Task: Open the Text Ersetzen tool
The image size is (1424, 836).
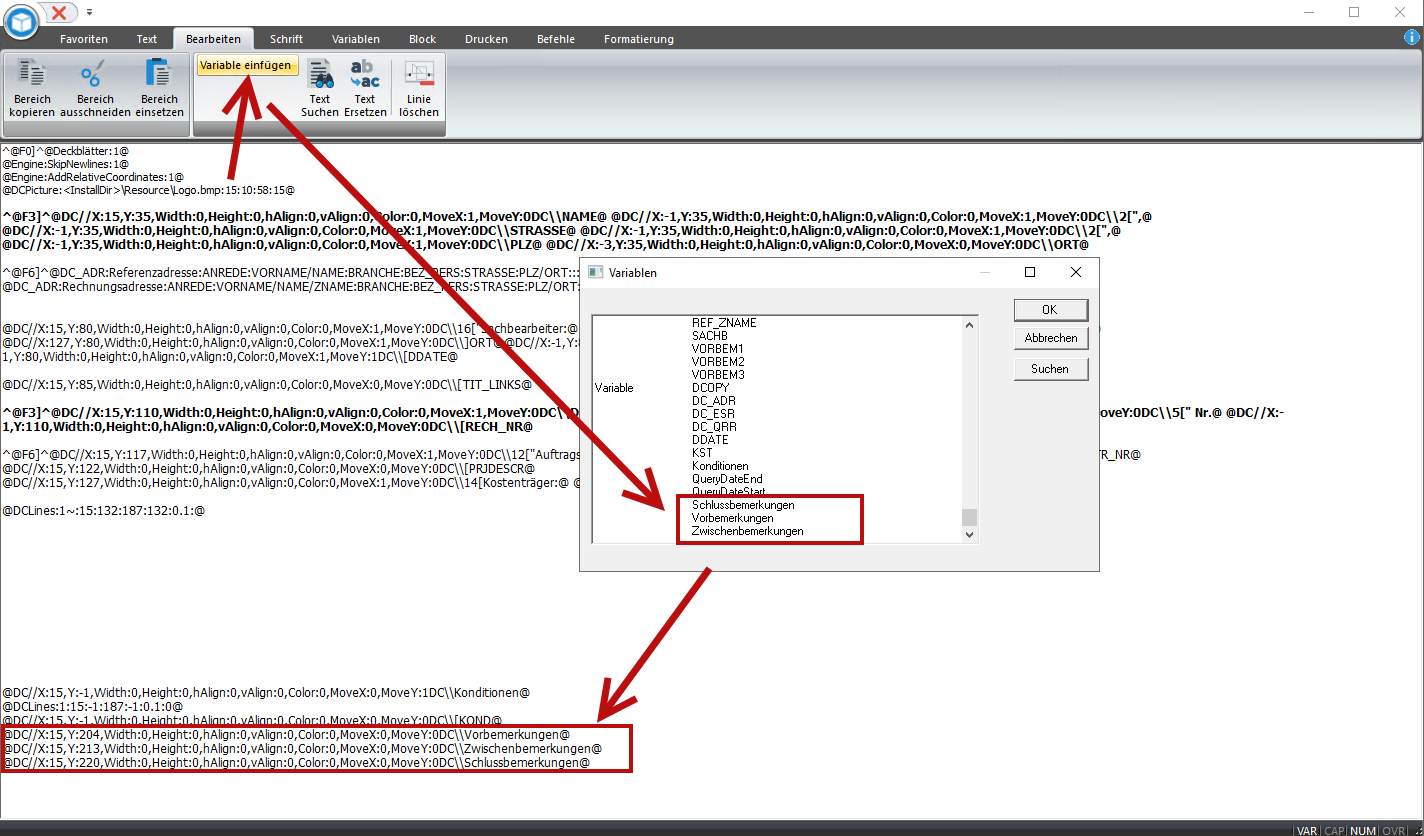Action: point(365,74)
